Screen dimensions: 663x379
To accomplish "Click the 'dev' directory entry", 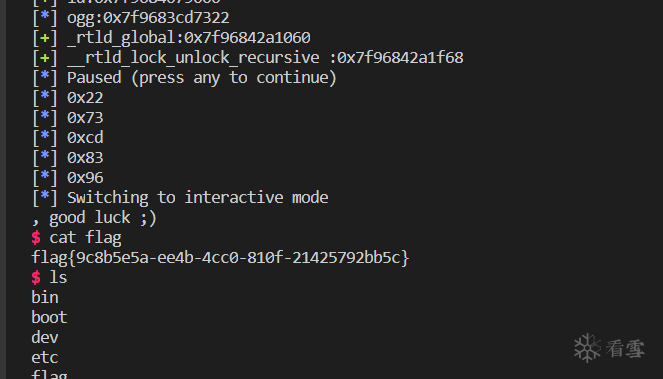I will (44, 338).
